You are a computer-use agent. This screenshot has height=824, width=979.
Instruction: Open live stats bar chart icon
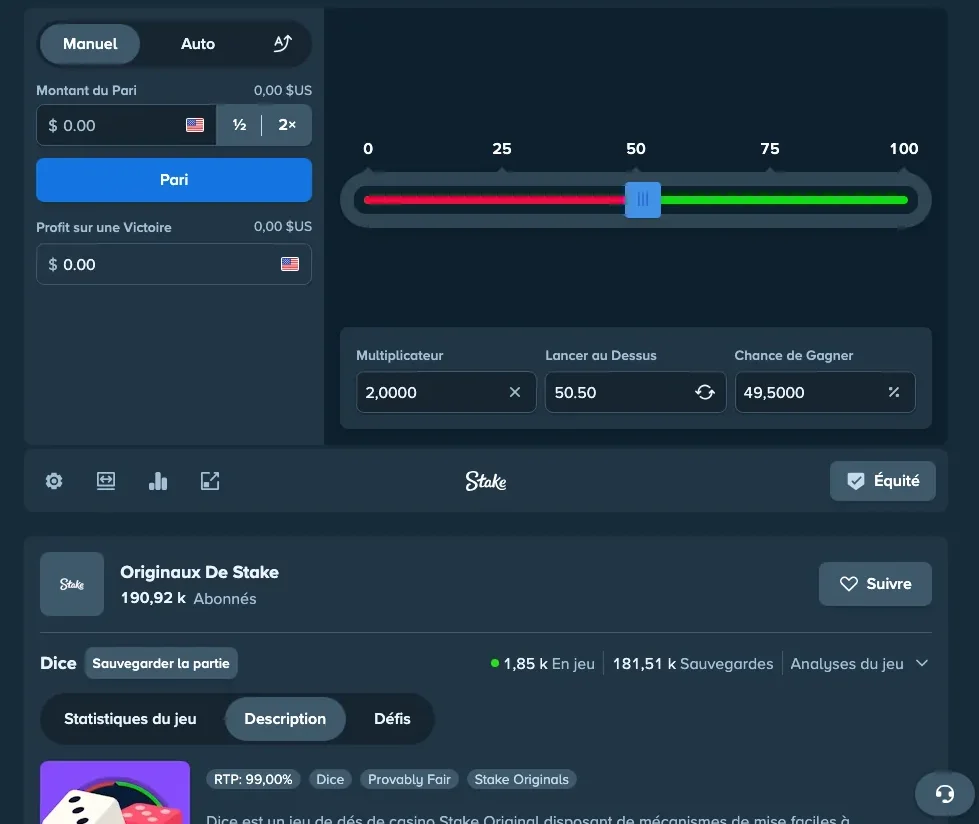coord(158,481)
